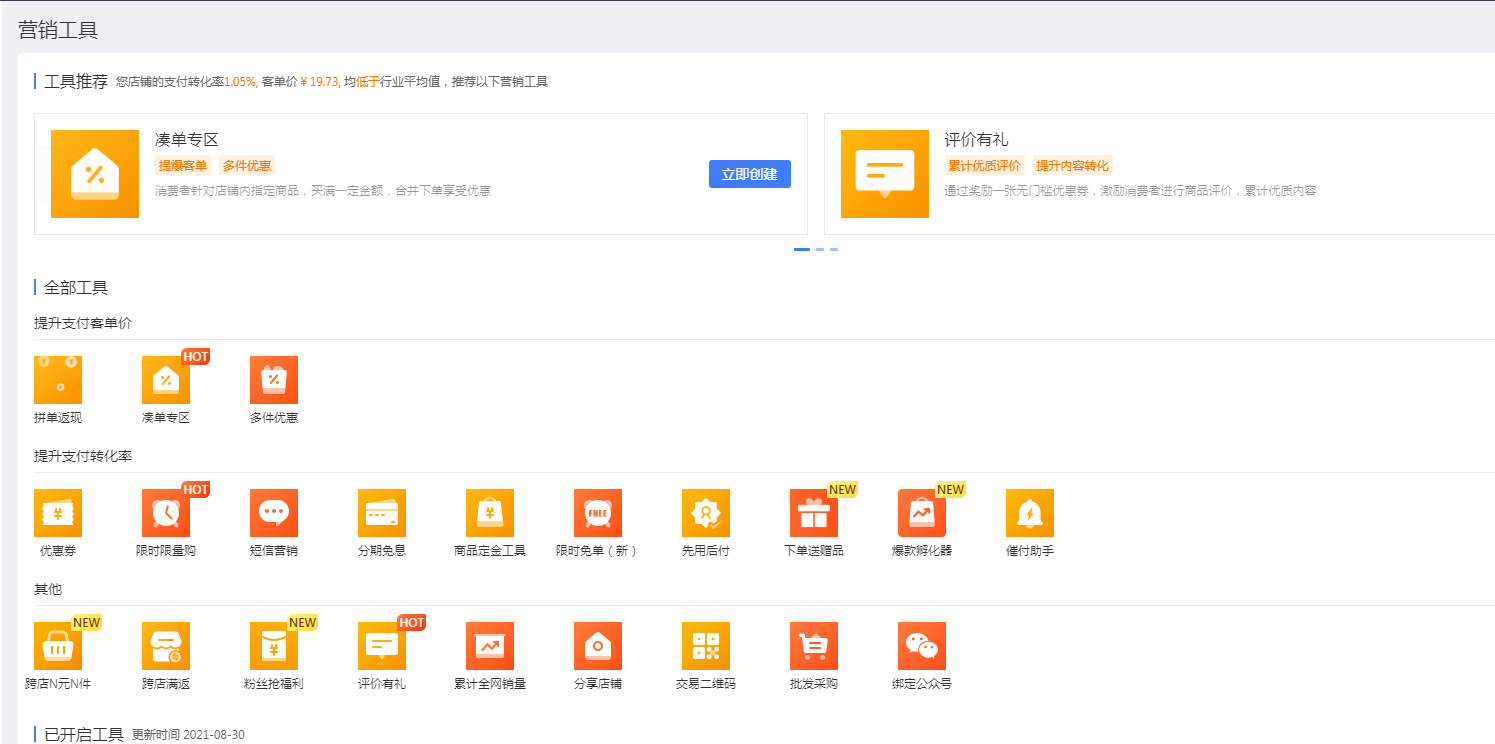Open the 商品定金工具 icon
Viewport: 1495px width, 744px height.
pyautogui.click(x=490, y=513)
